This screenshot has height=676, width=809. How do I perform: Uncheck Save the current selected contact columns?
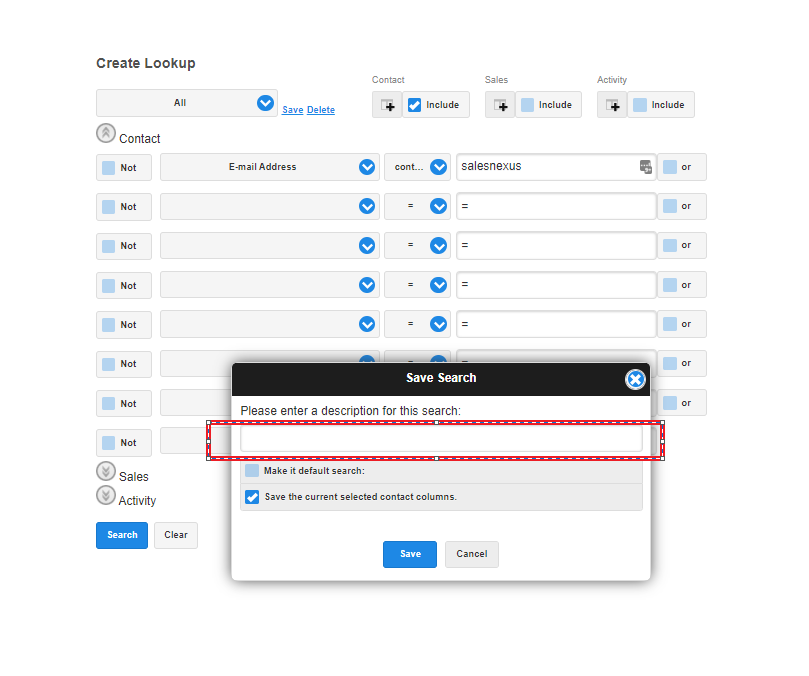point(252,497)
